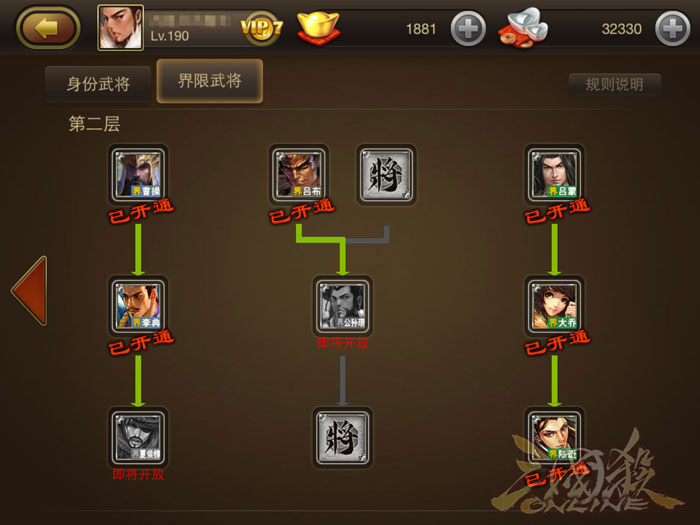Select the 界吕布 general card
Viewport: 700px width, 525px height.
point(299,175)
